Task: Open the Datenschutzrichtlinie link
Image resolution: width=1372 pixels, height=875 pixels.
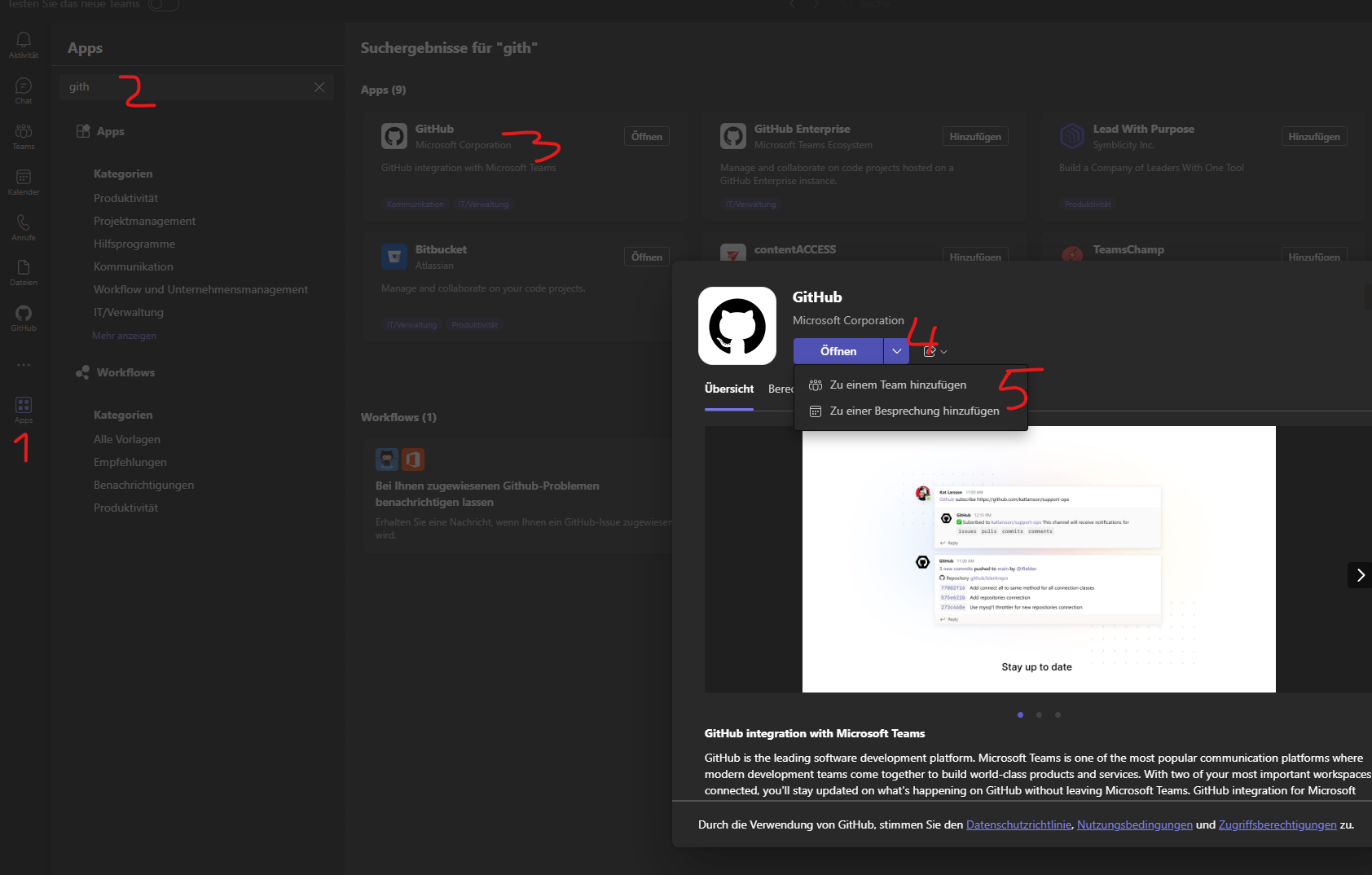Action: 1018,824
